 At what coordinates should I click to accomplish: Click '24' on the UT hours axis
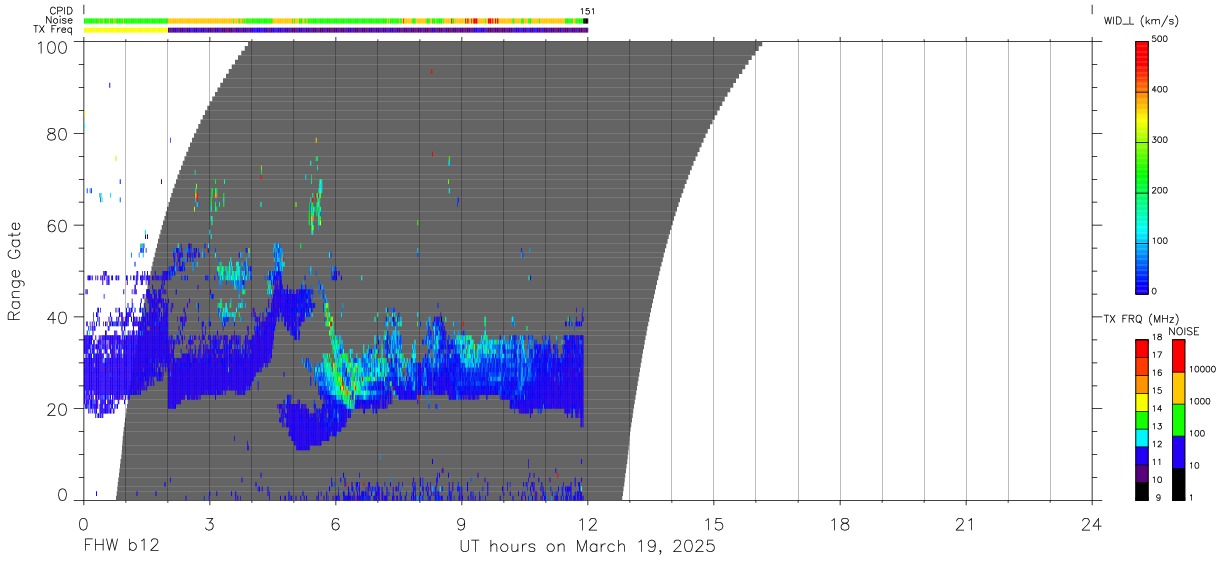(x=1092, y=523)
